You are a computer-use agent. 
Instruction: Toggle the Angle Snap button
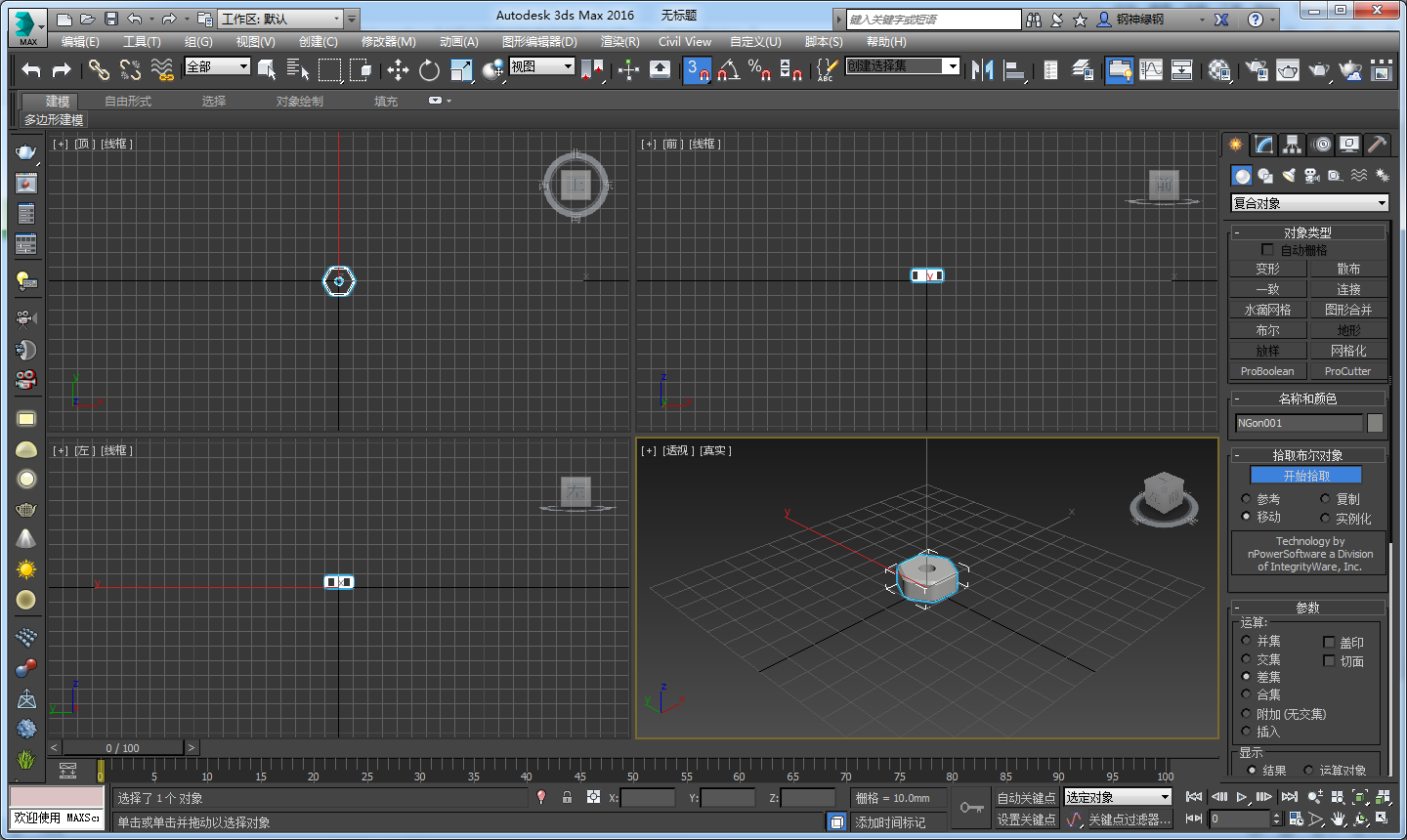click(x=729, y=69)
